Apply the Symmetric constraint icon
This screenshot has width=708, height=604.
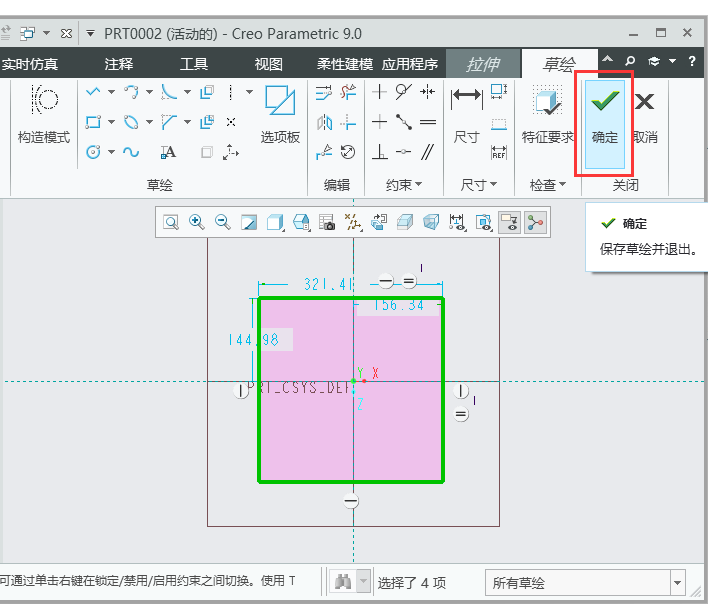[x=427, y=92]
